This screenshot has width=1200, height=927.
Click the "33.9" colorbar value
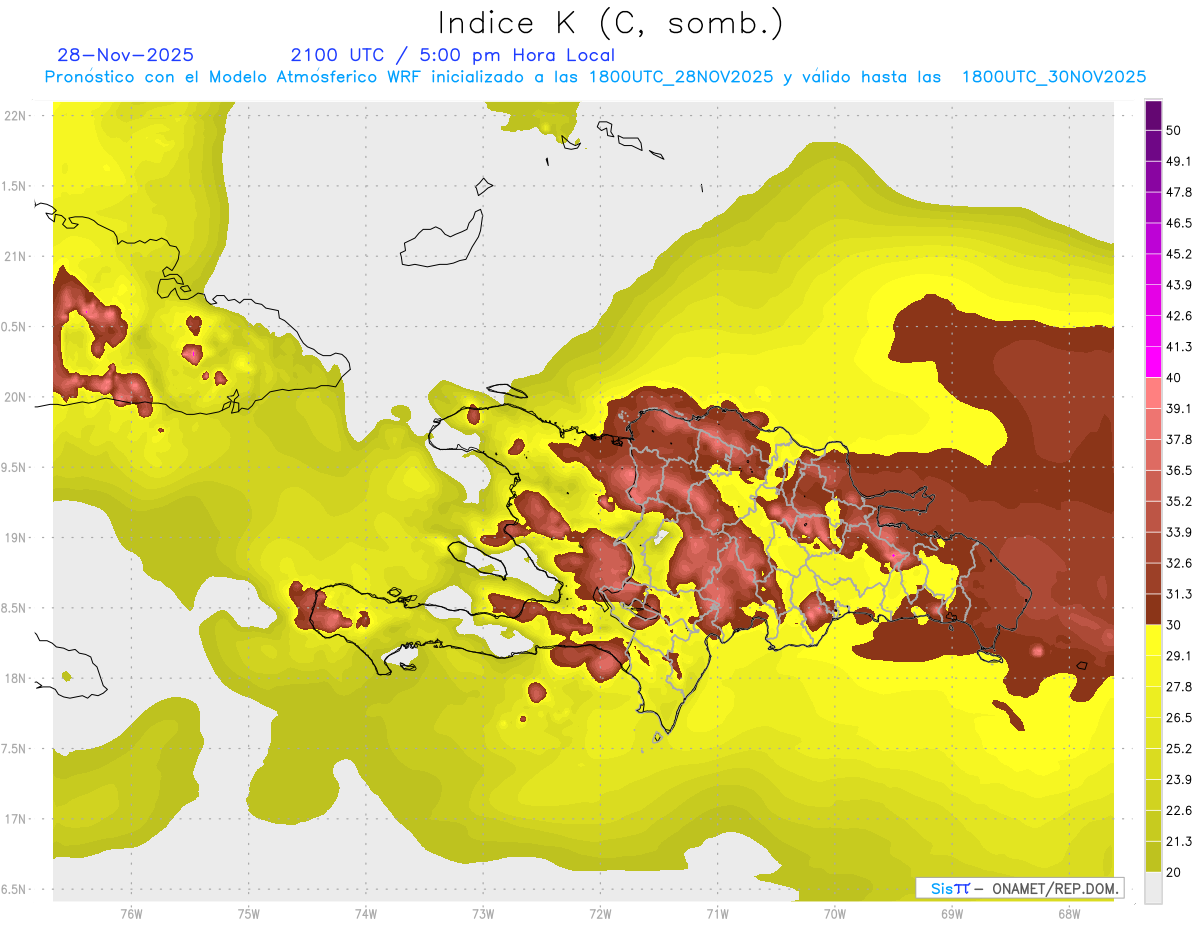[1179, 532]
